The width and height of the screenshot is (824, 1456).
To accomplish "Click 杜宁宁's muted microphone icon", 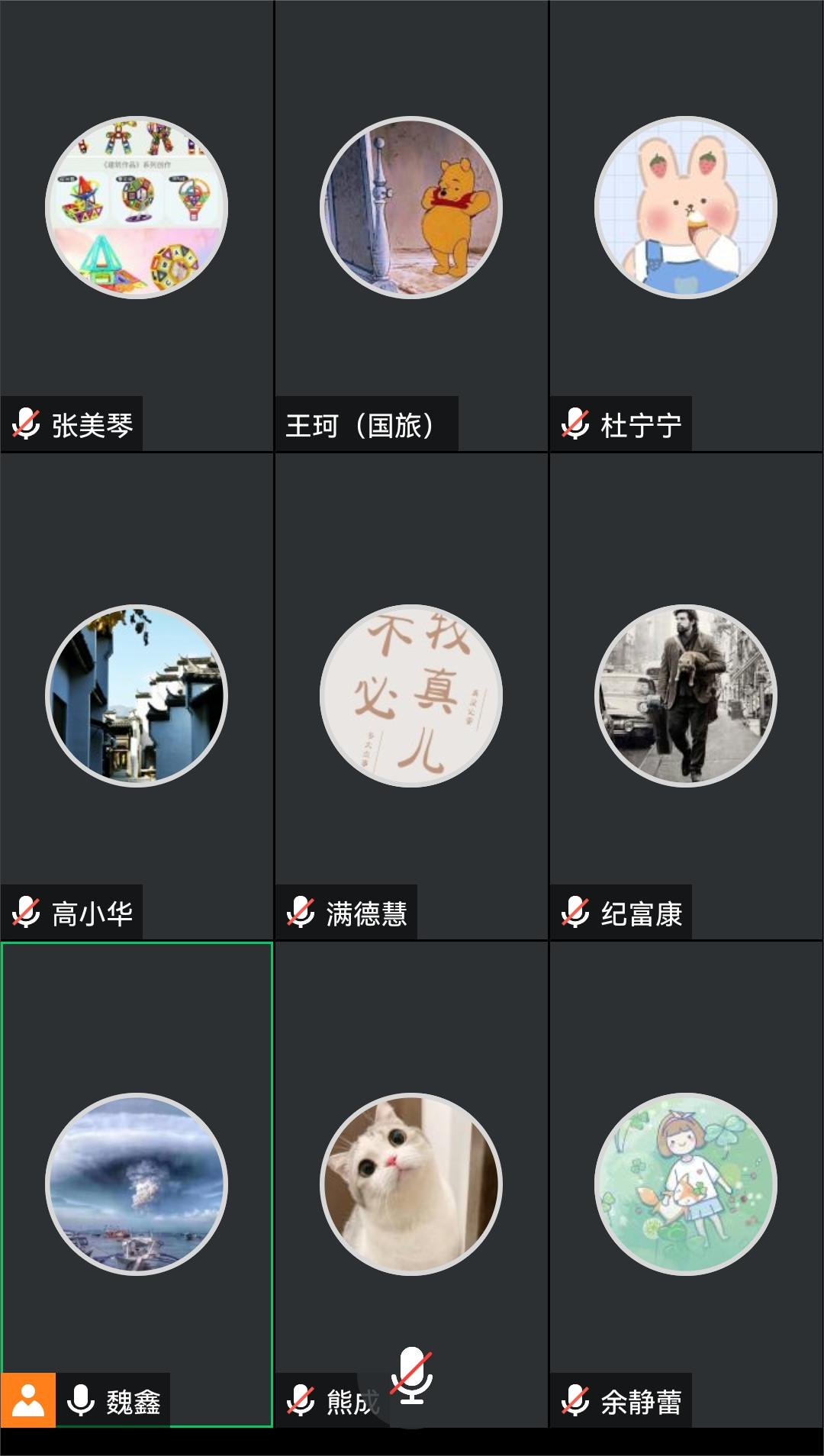I will [575, 424].
